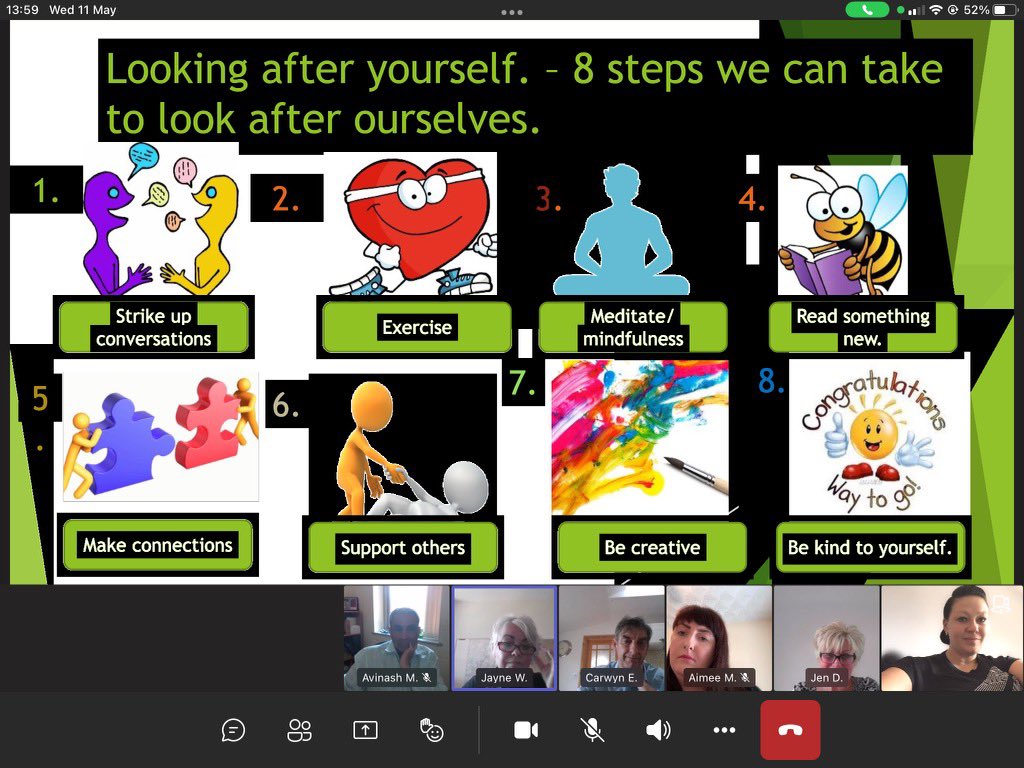1024x768 pixels.
Task: Open the more options ellipsis
Action: point(724,730)
